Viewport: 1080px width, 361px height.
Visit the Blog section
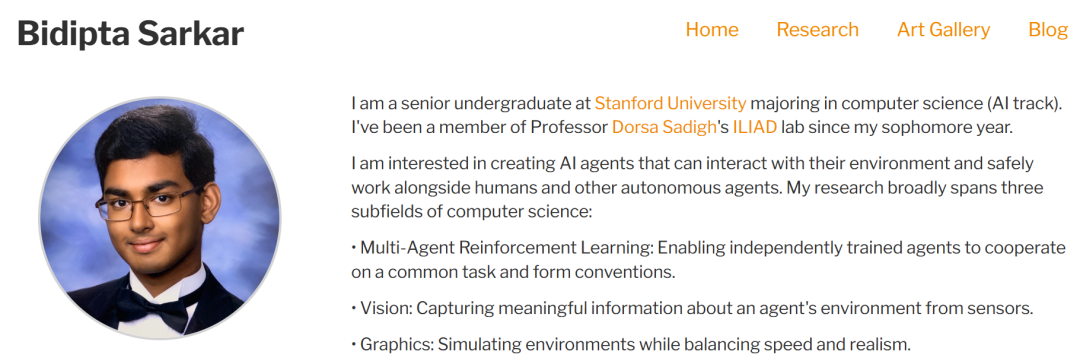point(1048,30)
